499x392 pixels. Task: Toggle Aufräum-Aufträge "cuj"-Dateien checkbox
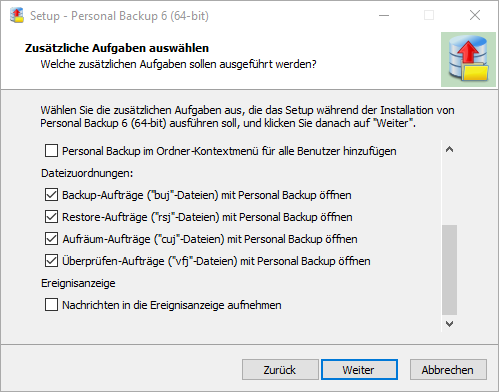(x=51, y=239)
